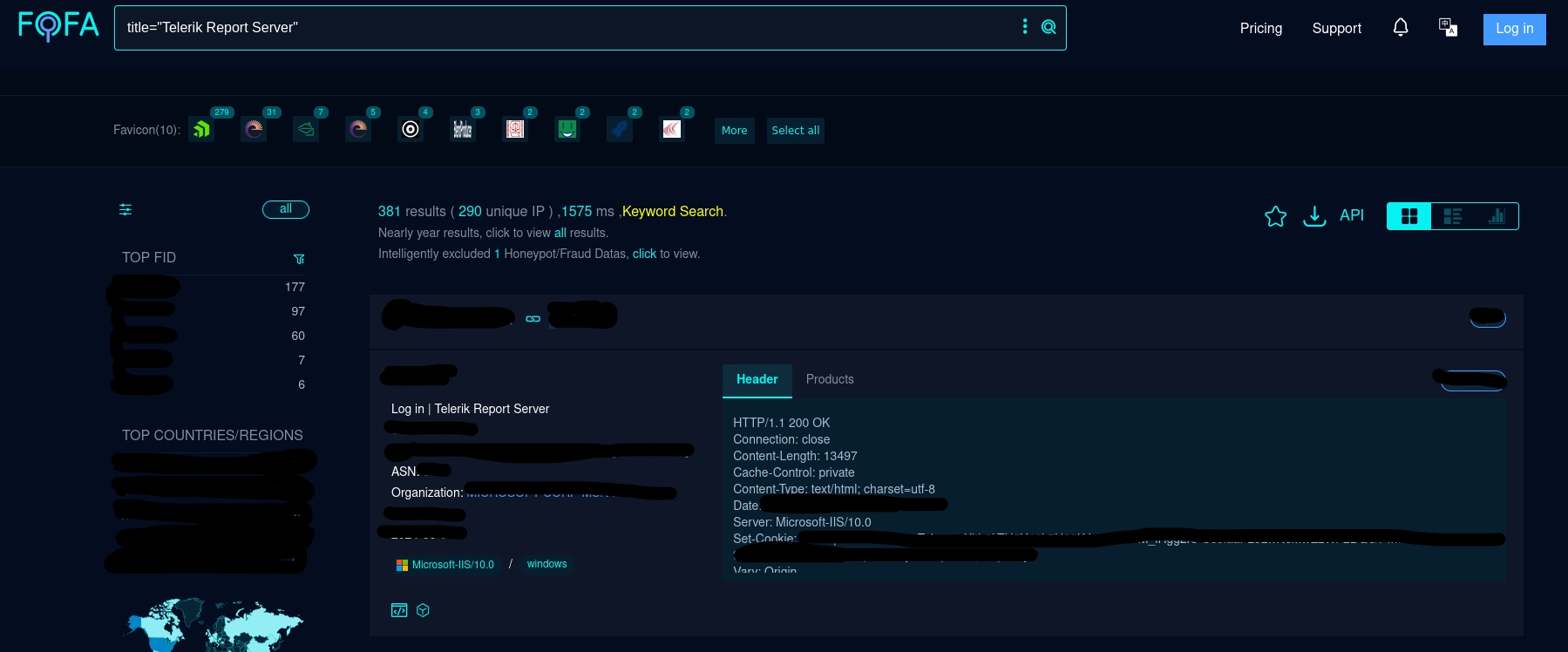Click the language translate icon

[x=1448, y=28]
